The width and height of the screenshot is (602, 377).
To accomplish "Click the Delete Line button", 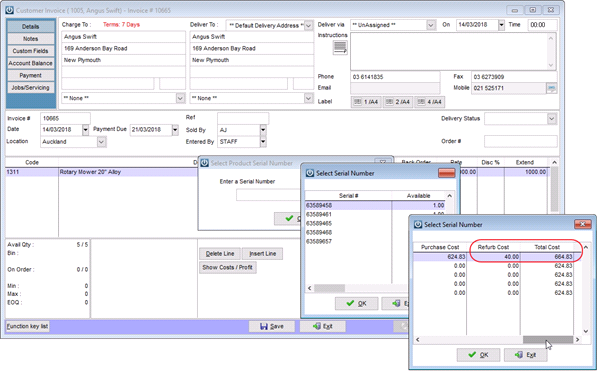I will pos(220,254).
